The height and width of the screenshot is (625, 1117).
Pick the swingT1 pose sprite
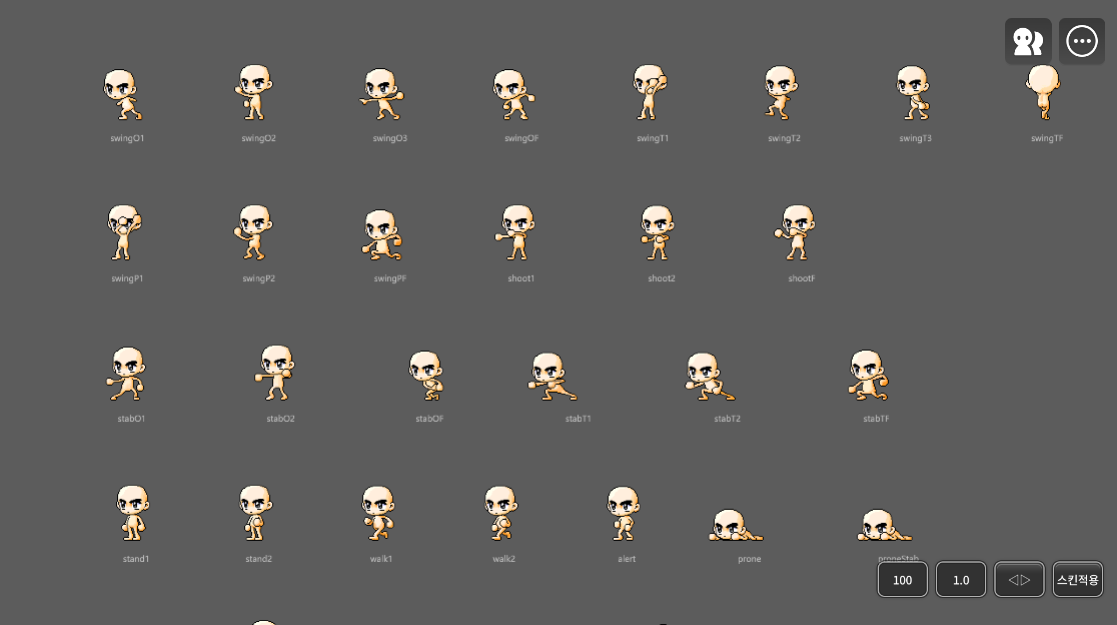(x=650, y=92)
